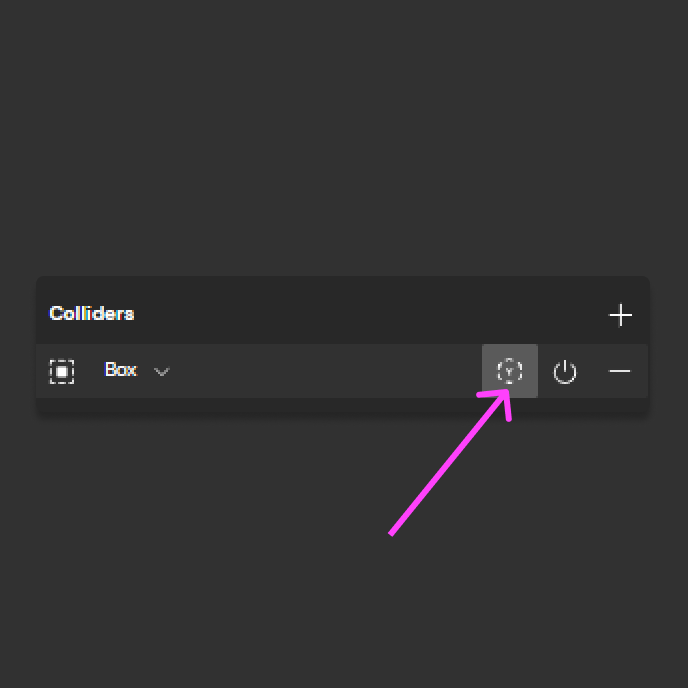Open the Box collider type dropdown
688x688 pixels.
pyautogui.click(x=137, y=370)
